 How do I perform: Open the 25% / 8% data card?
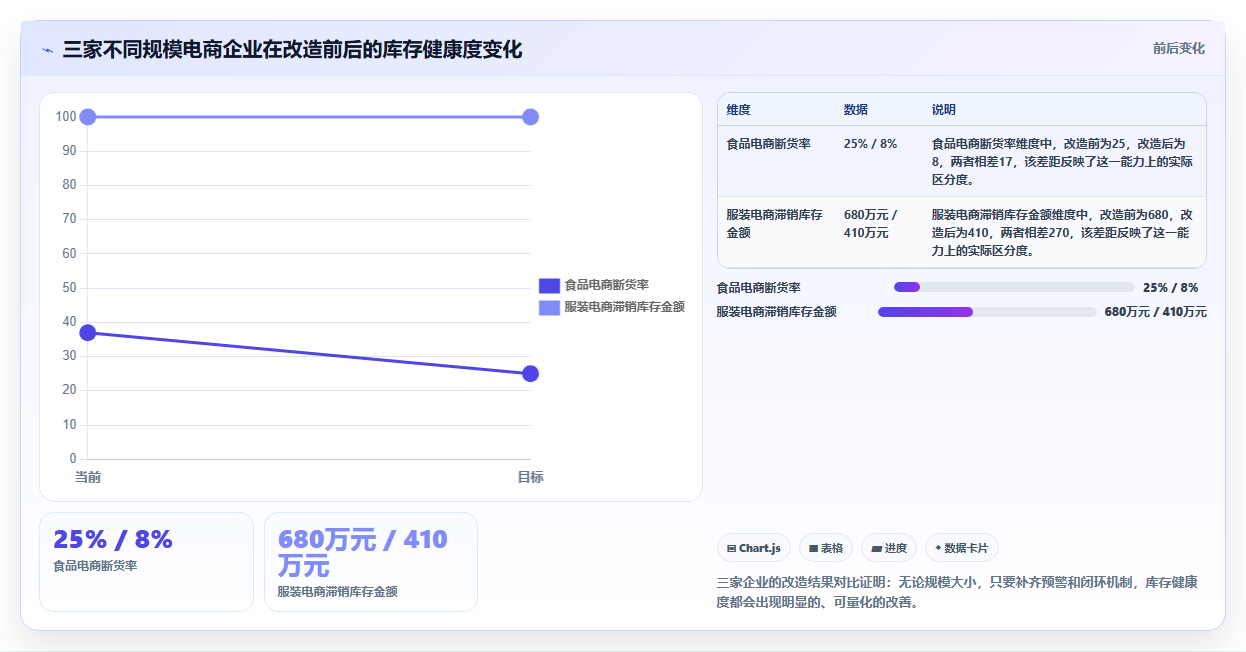tap(146, 562)
